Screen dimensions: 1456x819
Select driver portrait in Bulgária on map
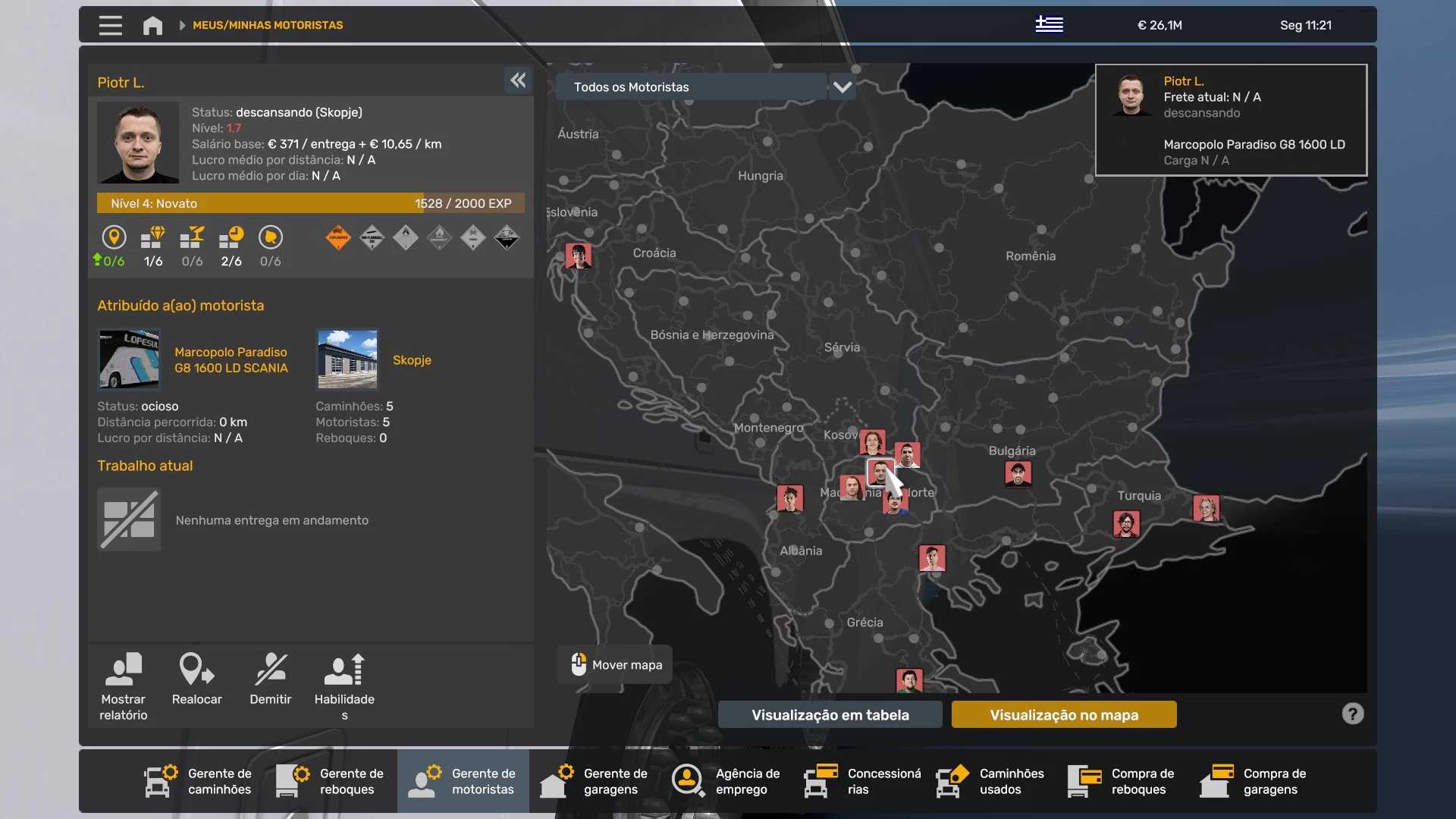[x=1018, y=474]
